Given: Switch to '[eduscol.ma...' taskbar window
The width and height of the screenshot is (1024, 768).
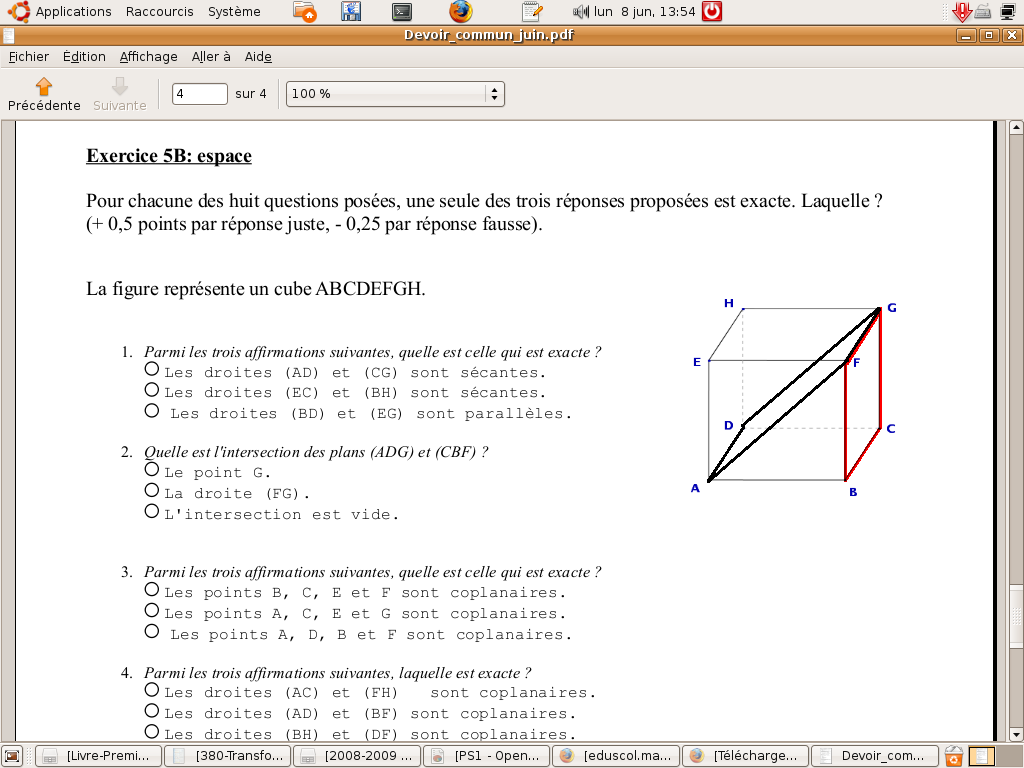Looking at the screenshot, I should coord(615,756).
